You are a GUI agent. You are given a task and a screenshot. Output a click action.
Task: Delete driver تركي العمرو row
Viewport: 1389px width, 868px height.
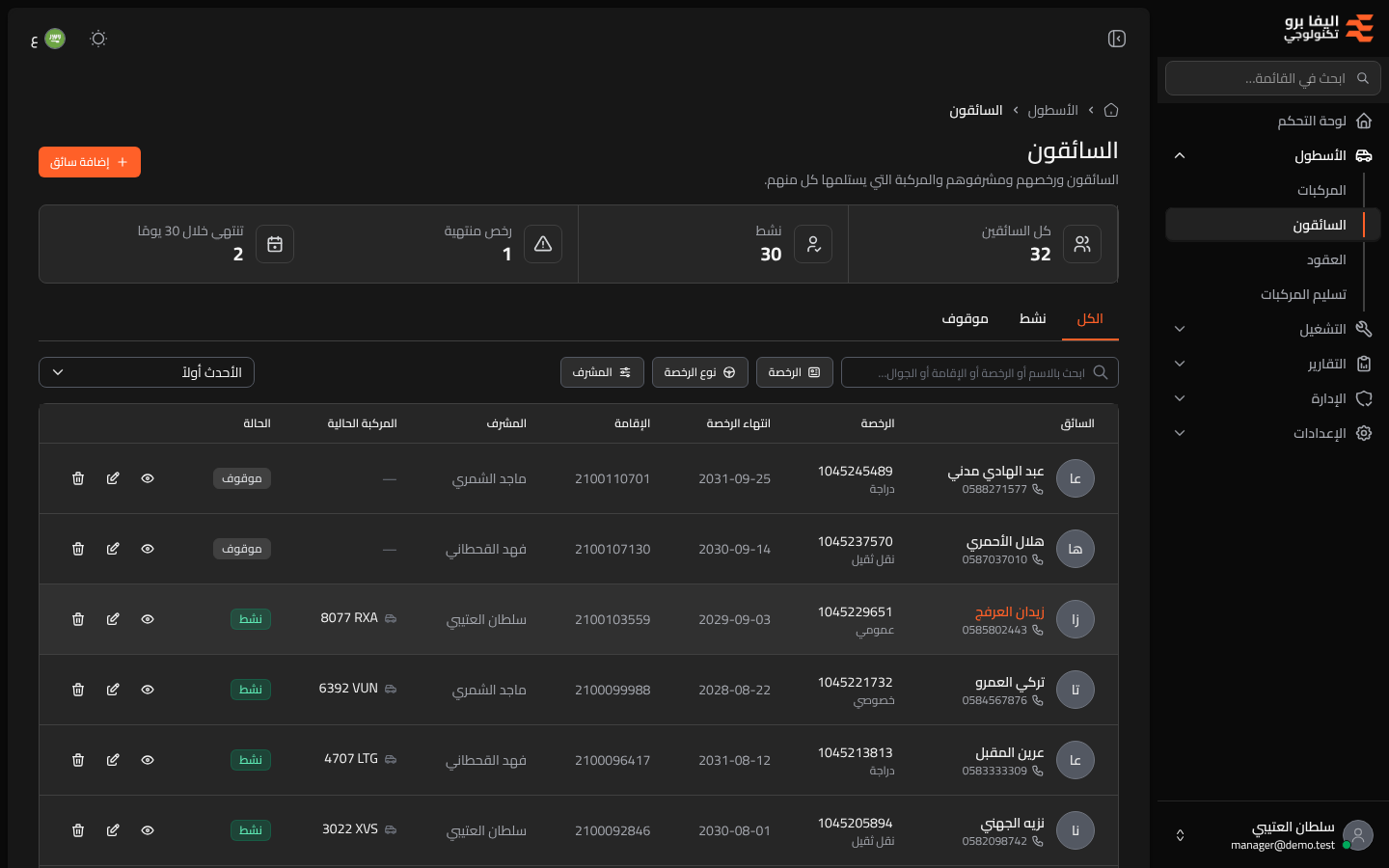point(78,690)
